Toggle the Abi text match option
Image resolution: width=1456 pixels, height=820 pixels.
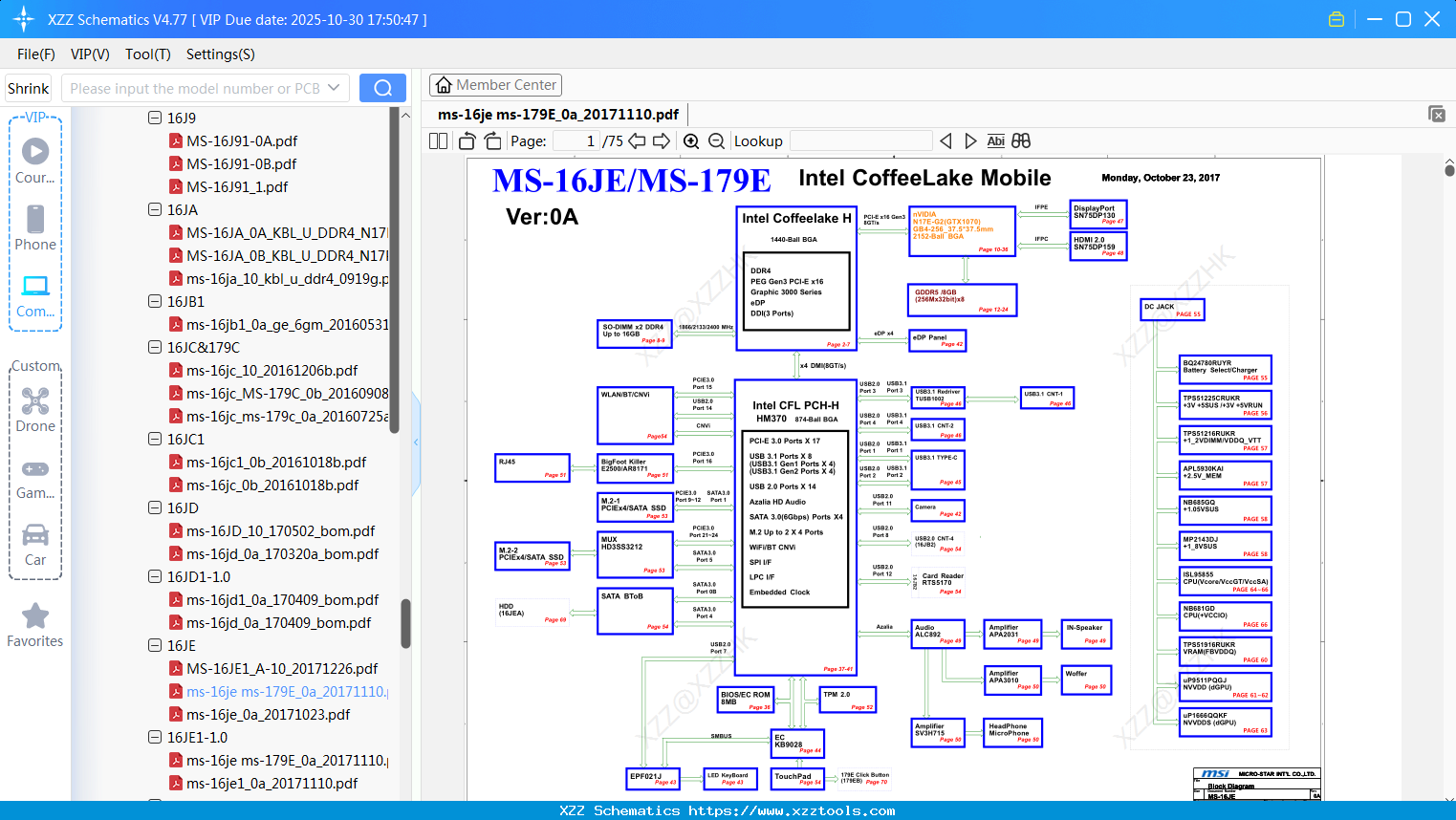point(995,140)
